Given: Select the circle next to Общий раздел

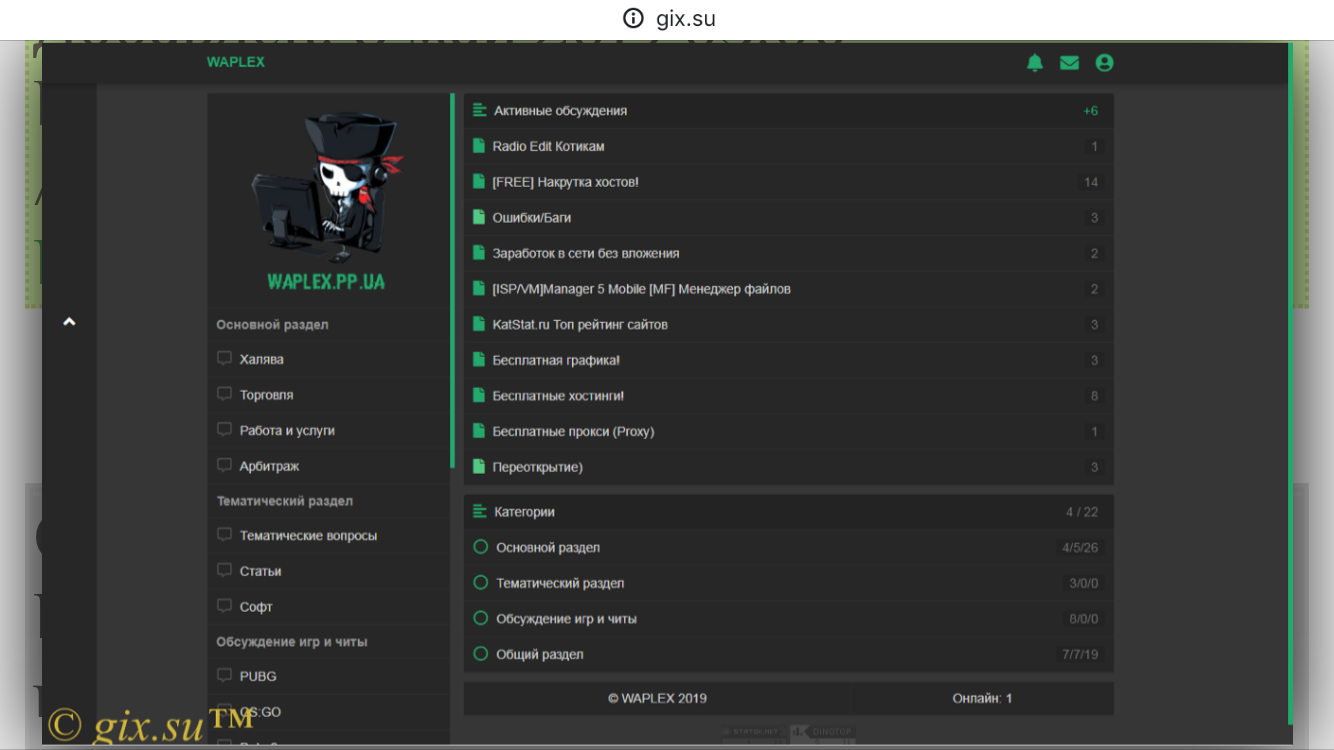Looking at the screenshot, I should point(480,654).
